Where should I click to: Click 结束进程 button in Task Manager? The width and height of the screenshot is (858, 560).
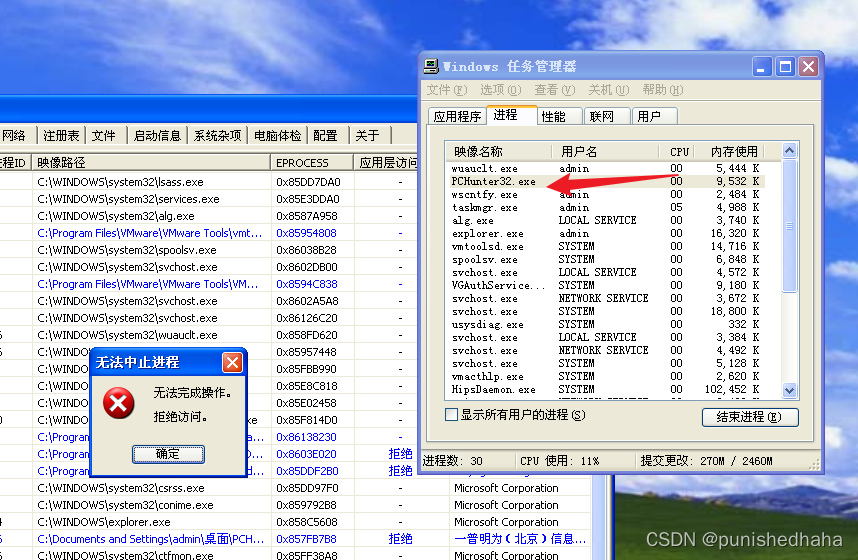750,417
